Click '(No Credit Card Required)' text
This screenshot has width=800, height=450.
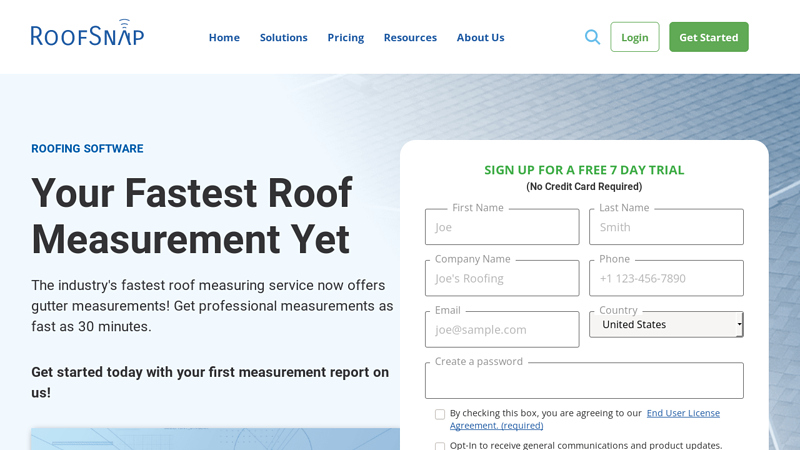(x=584, y=187)
